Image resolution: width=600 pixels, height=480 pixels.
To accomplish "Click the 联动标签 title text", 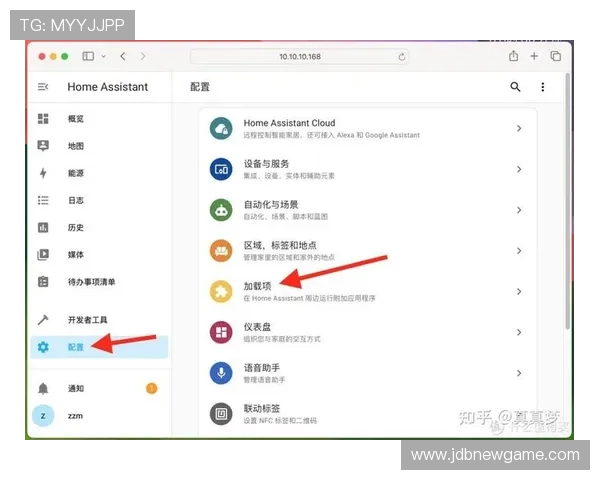I will [x=262, y=408].
